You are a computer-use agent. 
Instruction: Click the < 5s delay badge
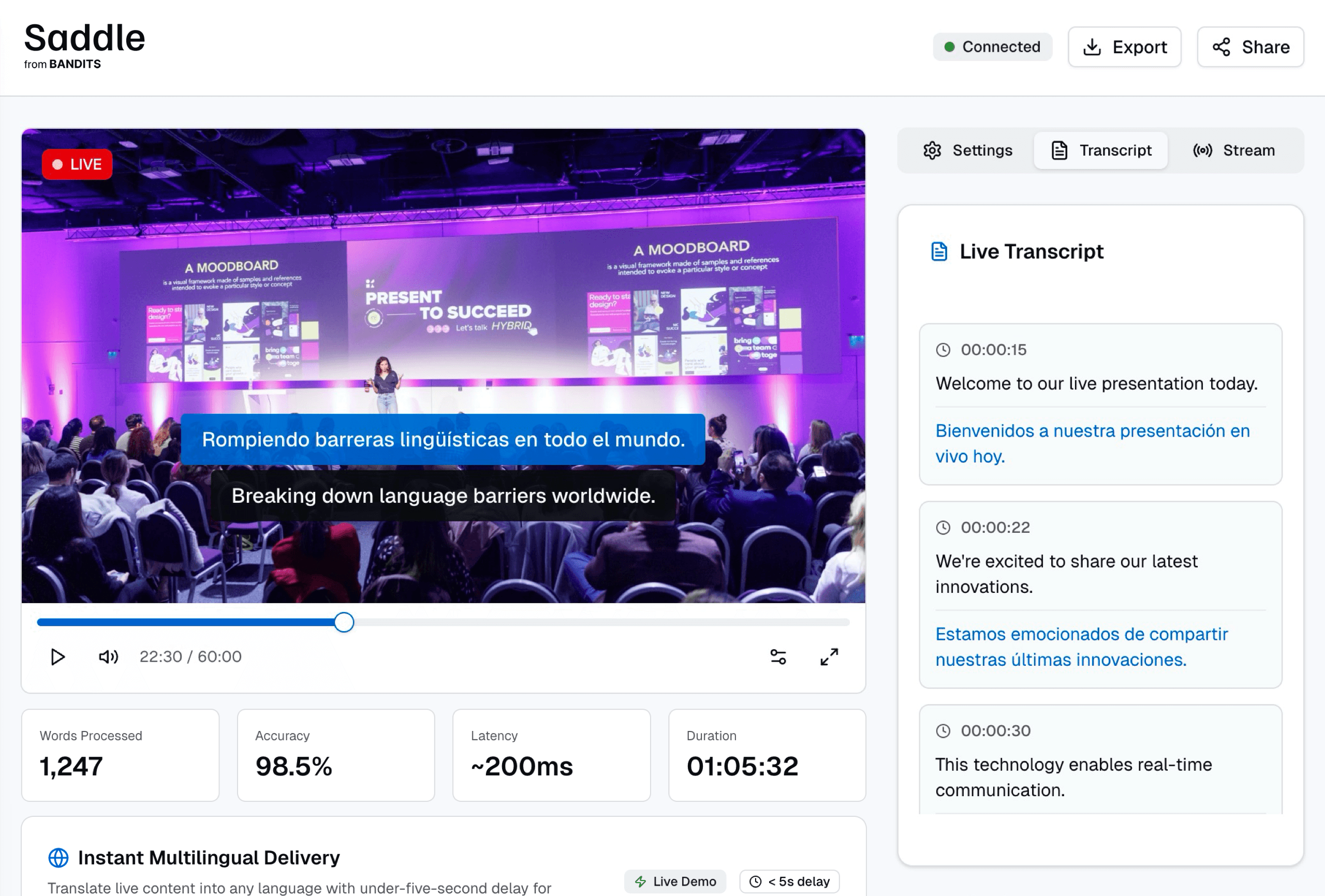click(789, 881)
